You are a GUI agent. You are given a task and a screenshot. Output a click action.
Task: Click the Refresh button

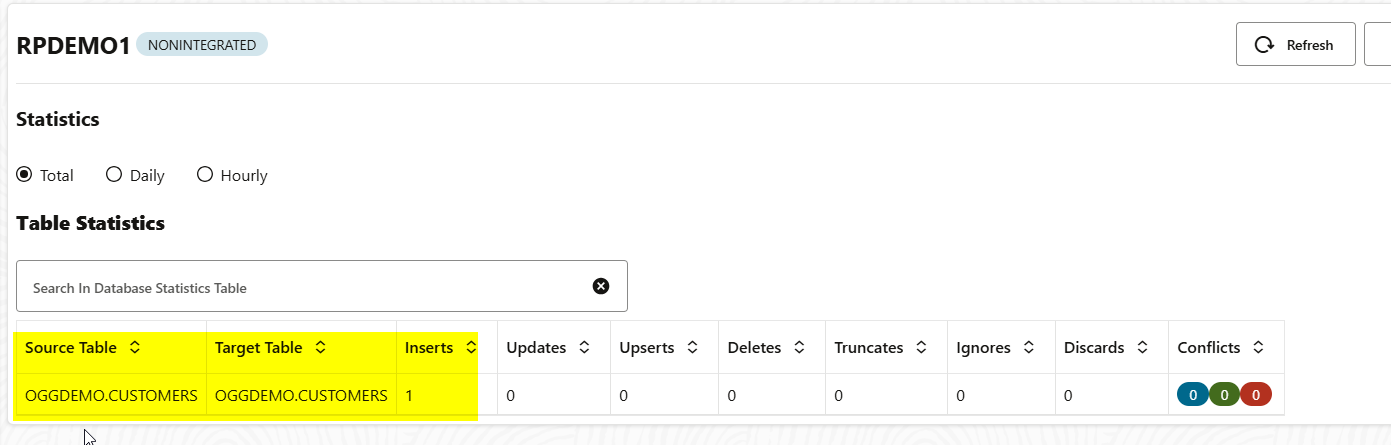click(1295, 44)
